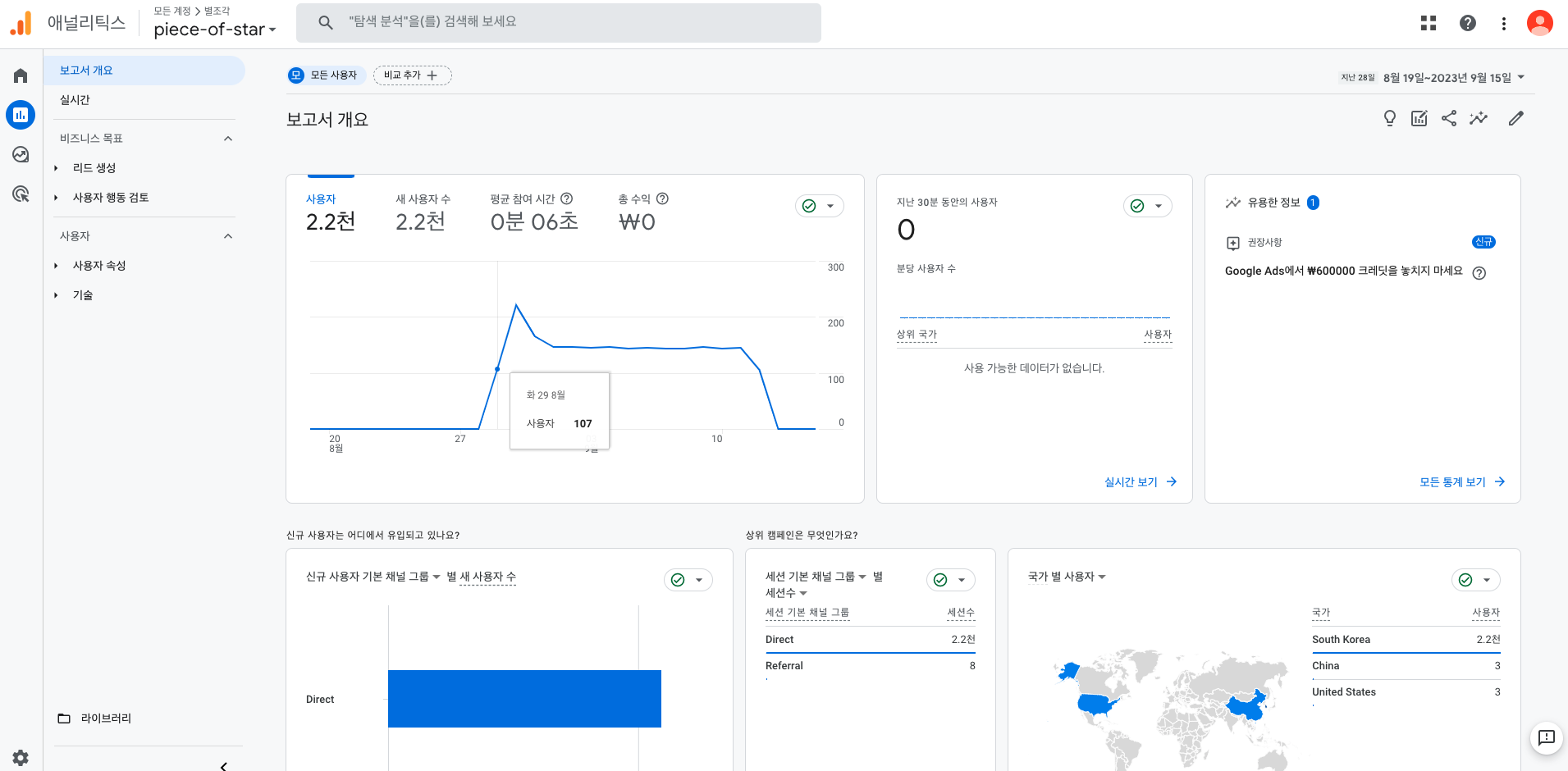
Task: Expand 기술 tree item
Action: pyautogui.click(x=56, y=295)
